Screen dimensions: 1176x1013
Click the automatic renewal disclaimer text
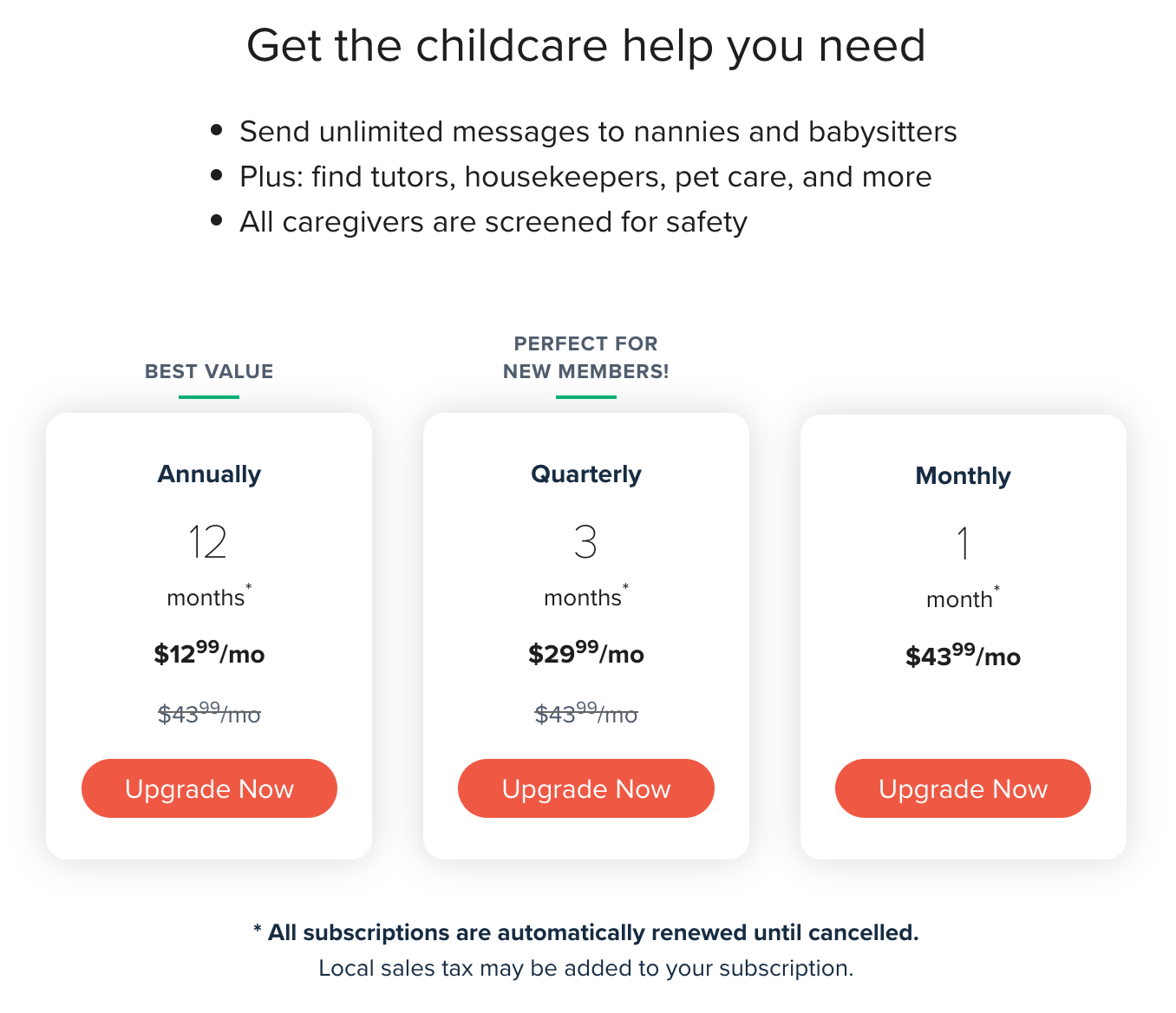[x=586, y=932]
